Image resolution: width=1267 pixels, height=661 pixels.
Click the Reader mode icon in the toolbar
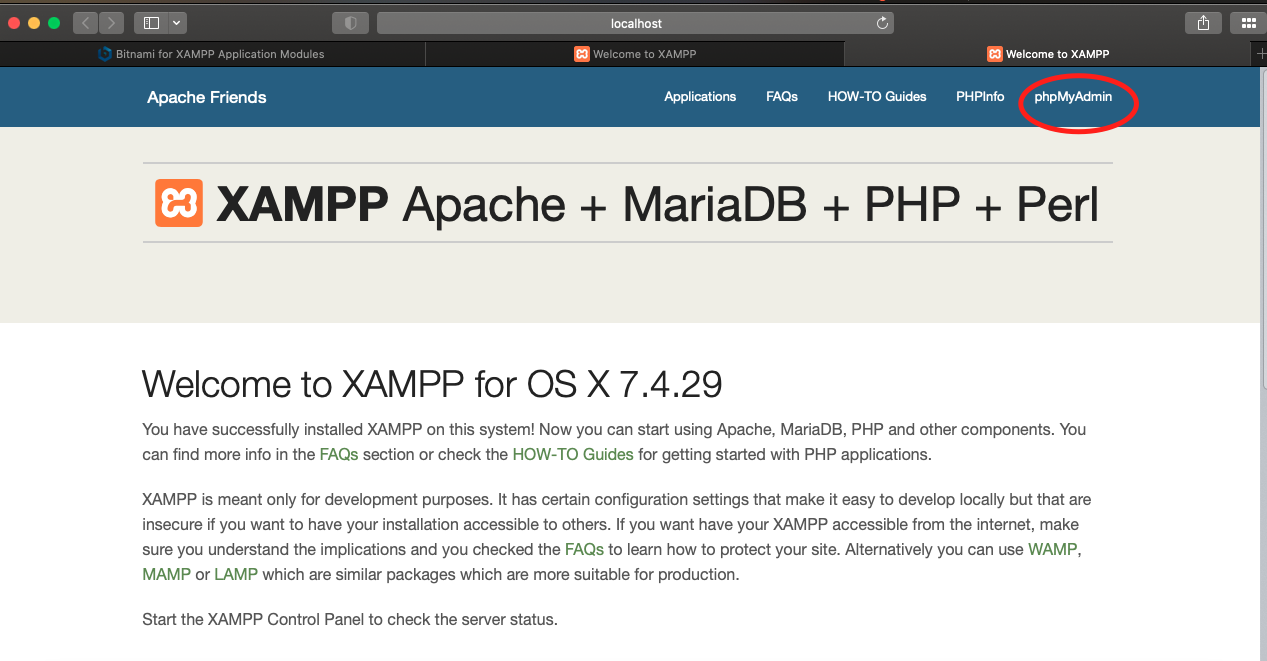pos(349,21)
